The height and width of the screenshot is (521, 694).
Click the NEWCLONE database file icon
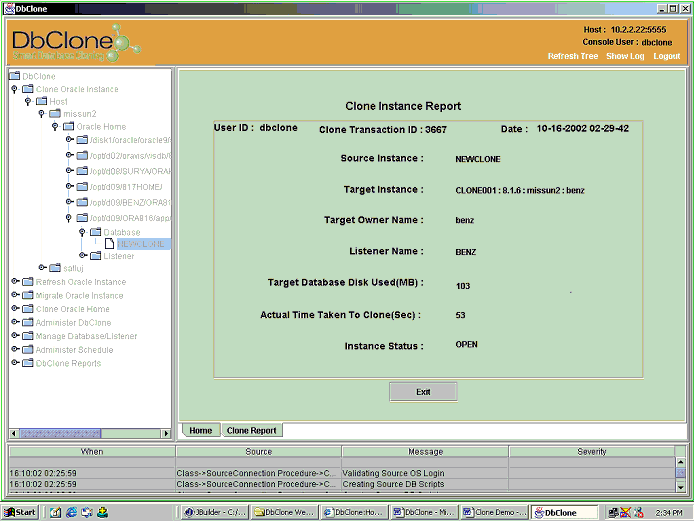coord(109,244)
